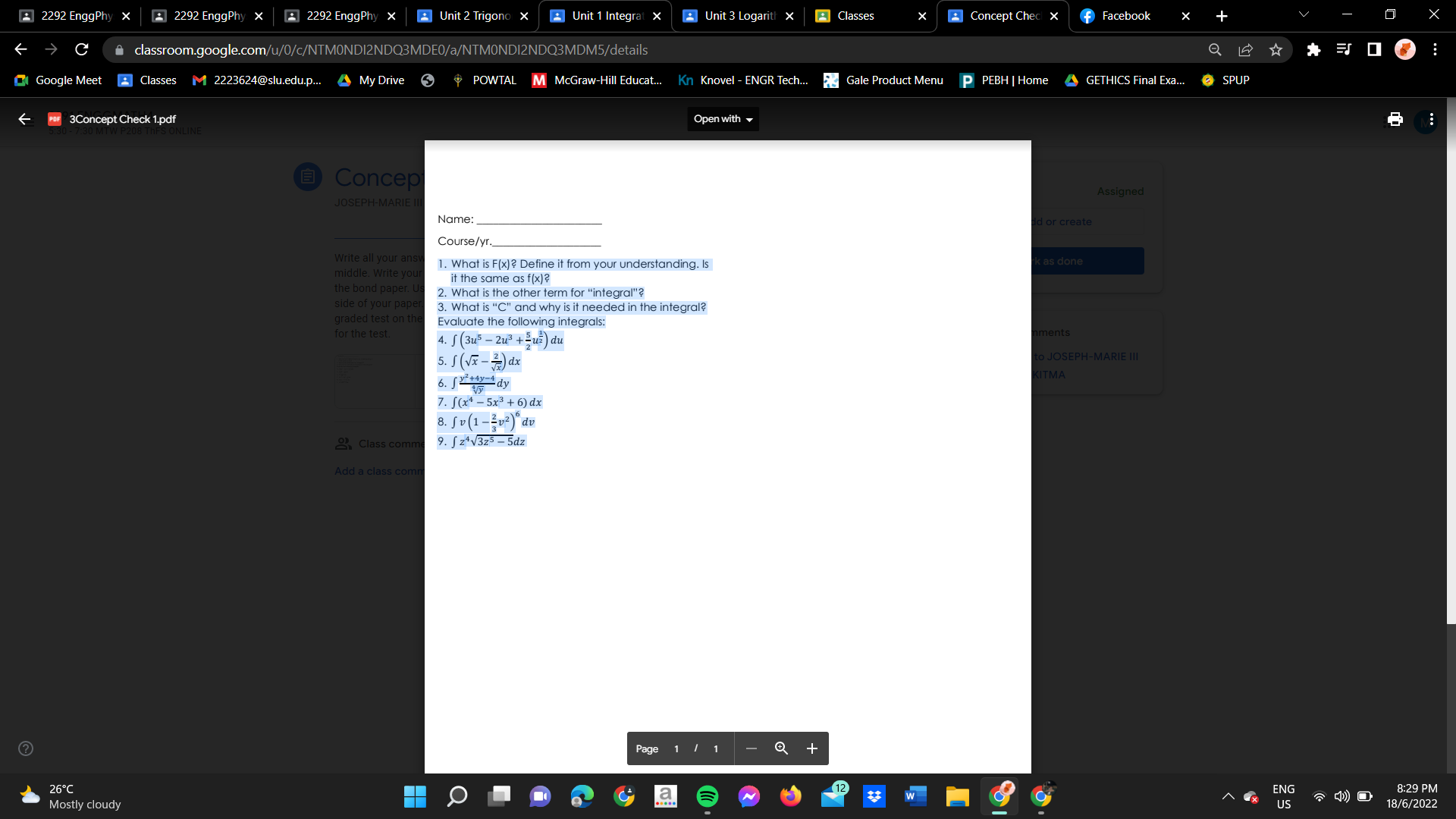Zoom out the PDF using the minus control
Image resolution: width=1456 pixels, height=819 pixels.
[751, 748]
